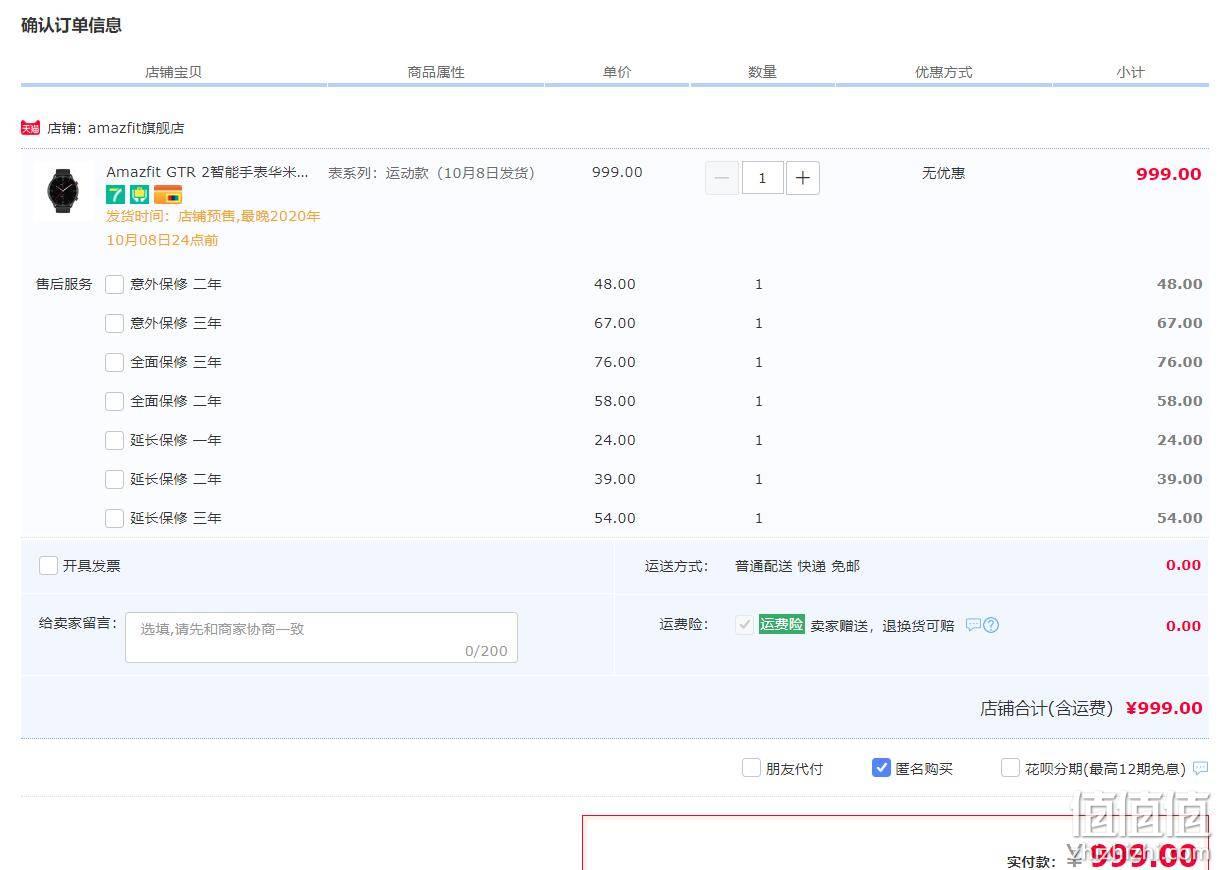Check 全面保修 二年 for 58.00
The image size is (1220, 870).
(115, 401)
